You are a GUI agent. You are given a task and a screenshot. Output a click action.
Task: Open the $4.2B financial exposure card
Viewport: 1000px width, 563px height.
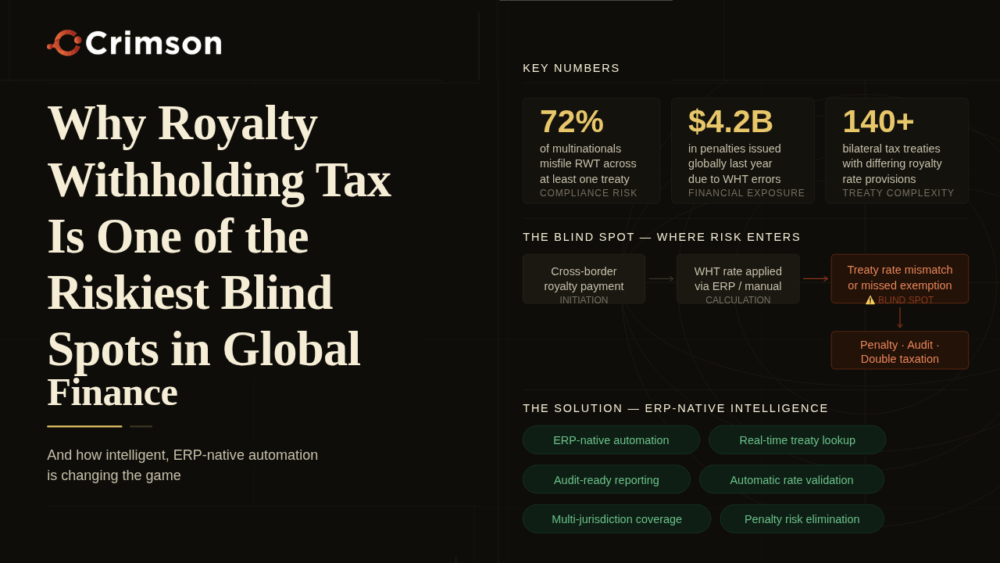tap(743, 150)
